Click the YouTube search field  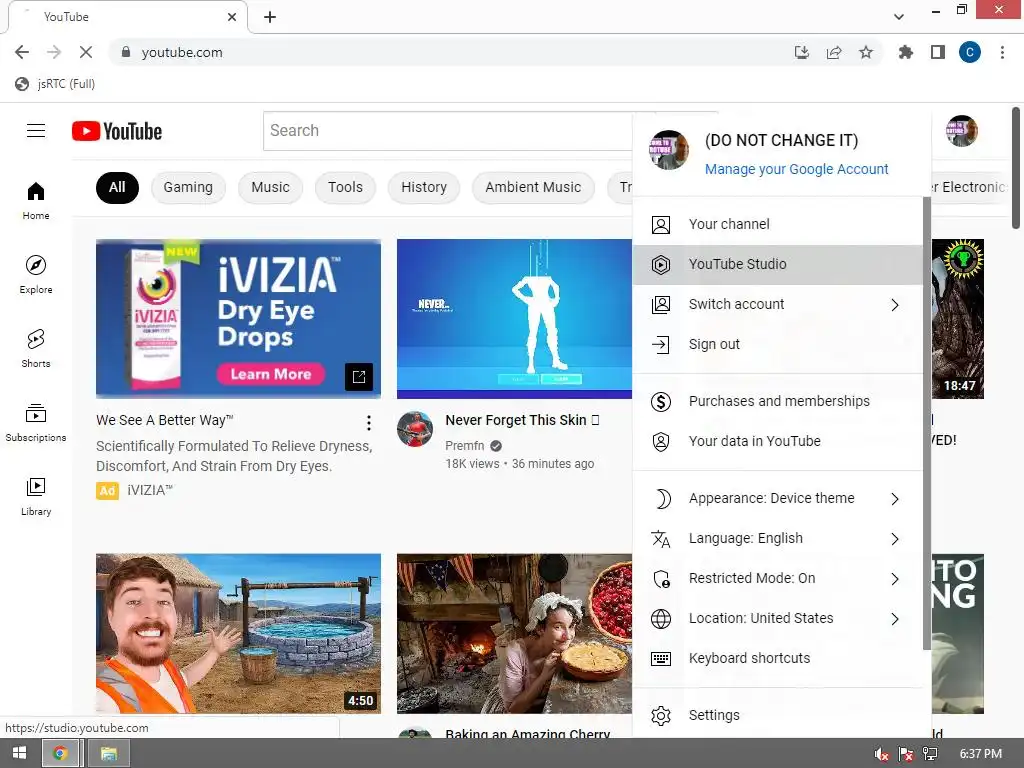(447, 131)
